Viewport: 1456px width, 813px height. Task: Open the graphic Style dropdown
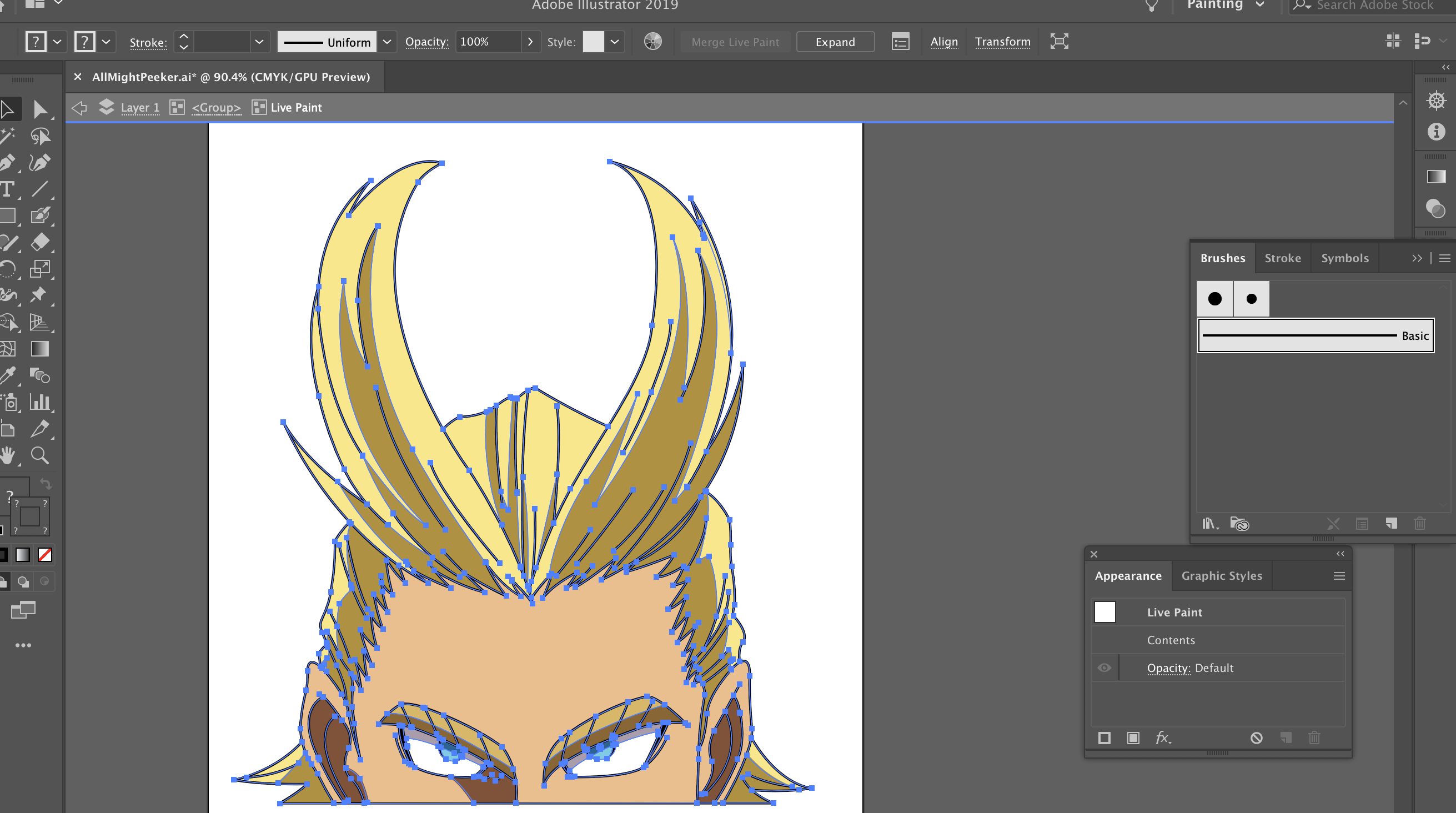click(x=614, y=42)
